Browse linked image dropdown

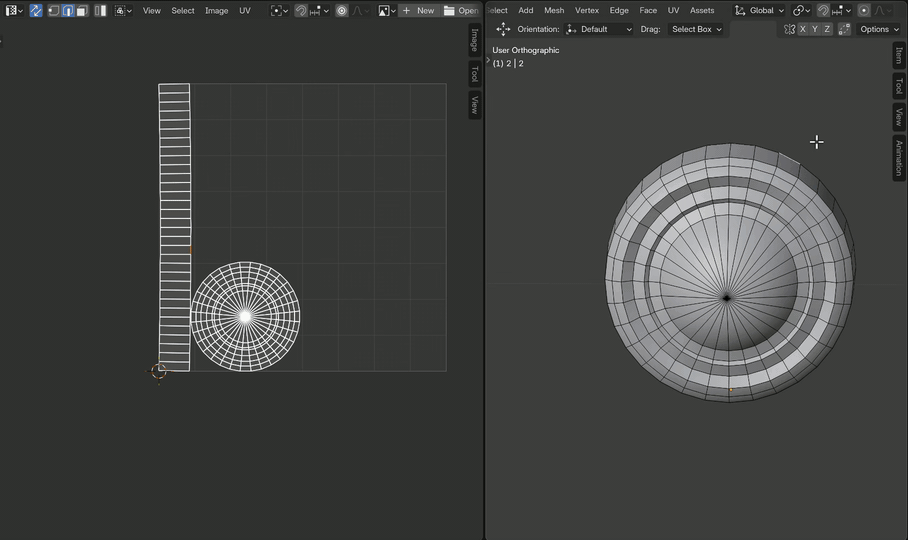coord(386,10)
